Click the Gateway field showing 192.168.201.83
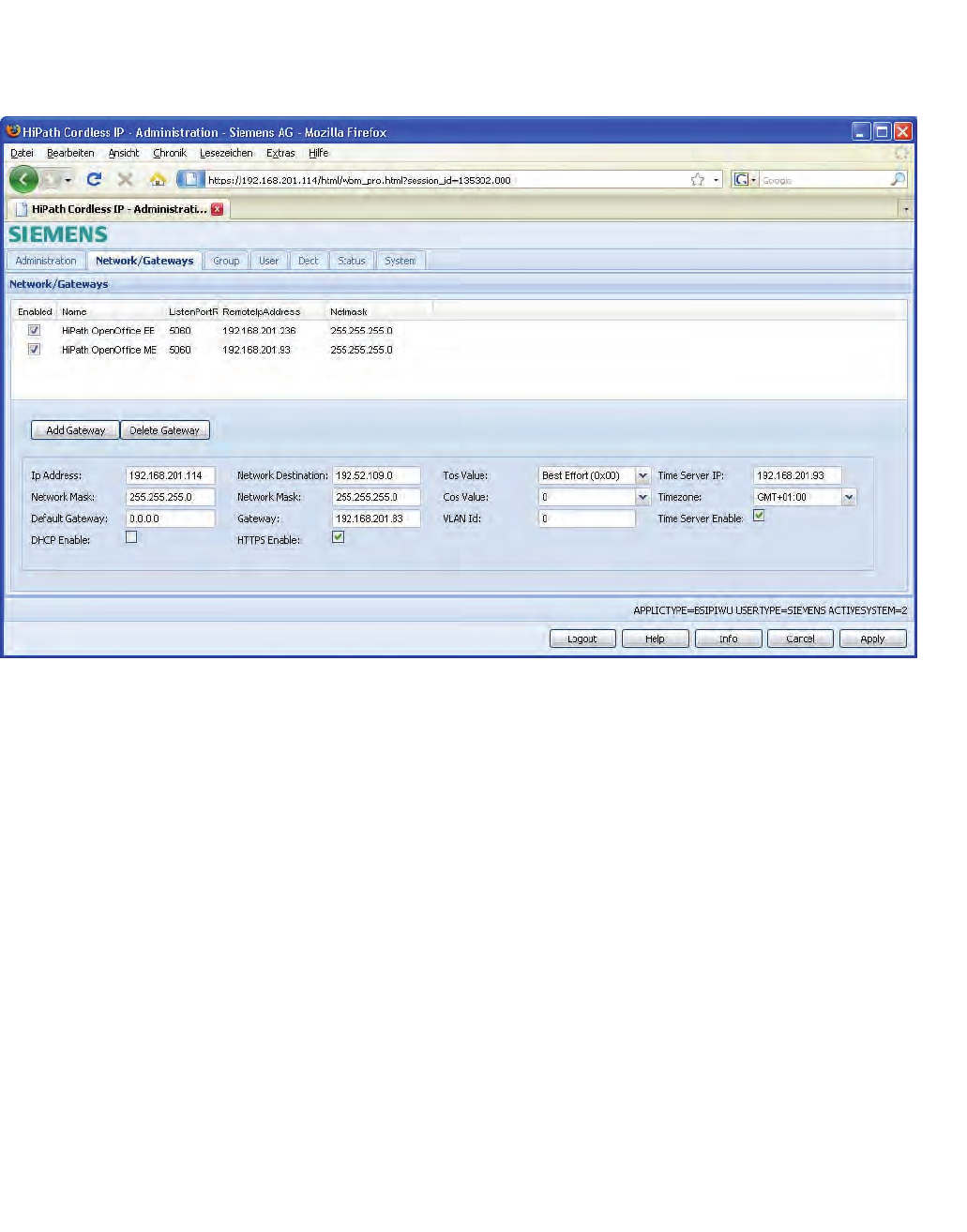The image size is (967, 1232). pyautogui.click(x=376, y=518)
